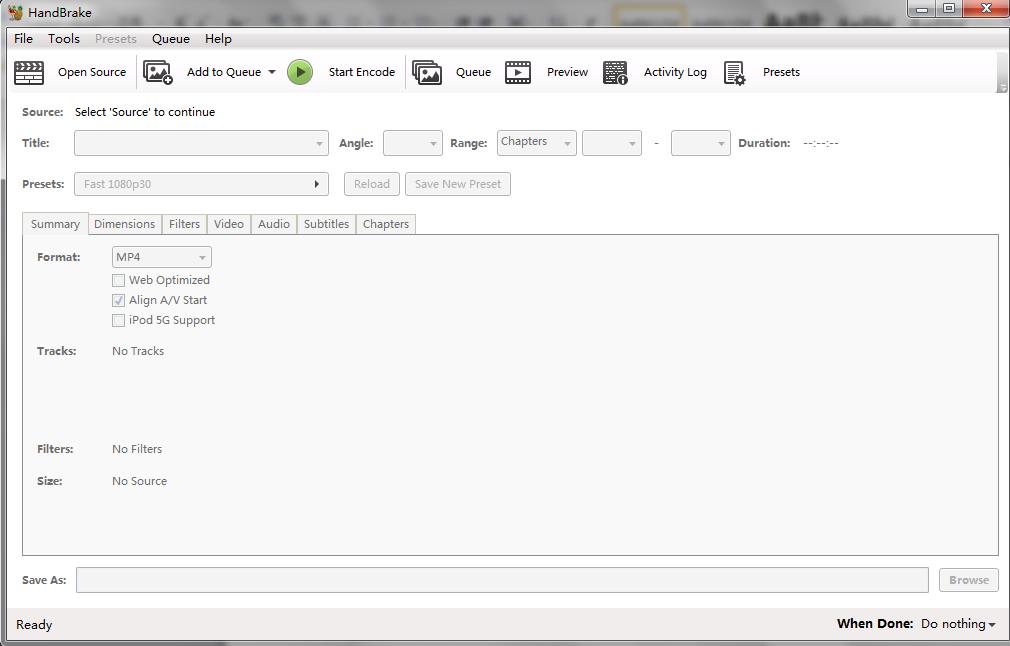Click the Open Source label
The height and width of the screenshot is (646, 1010).
92,72
